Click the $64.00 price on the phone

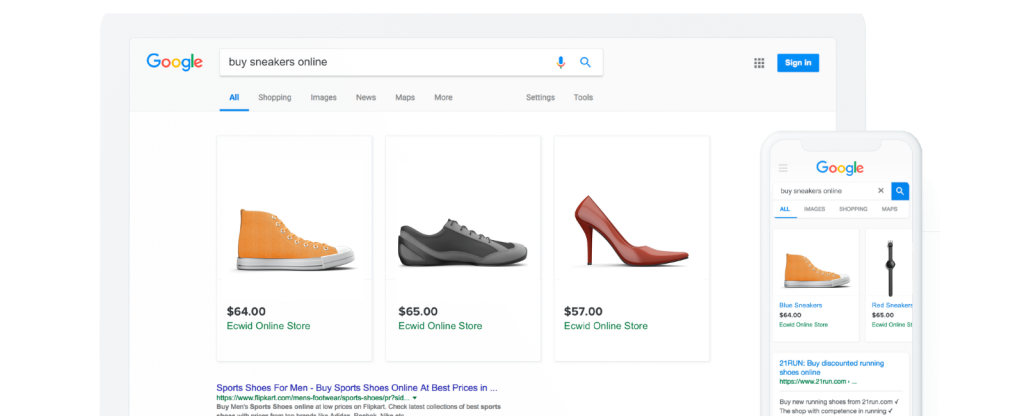(x=789, y=315)
